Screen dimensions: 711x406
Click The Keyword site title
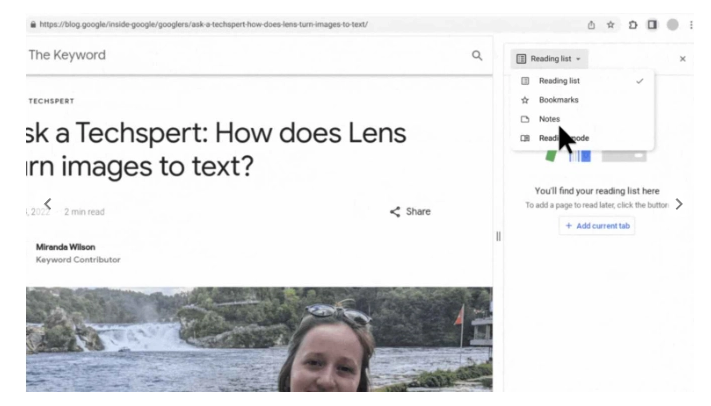coord(67,55)
